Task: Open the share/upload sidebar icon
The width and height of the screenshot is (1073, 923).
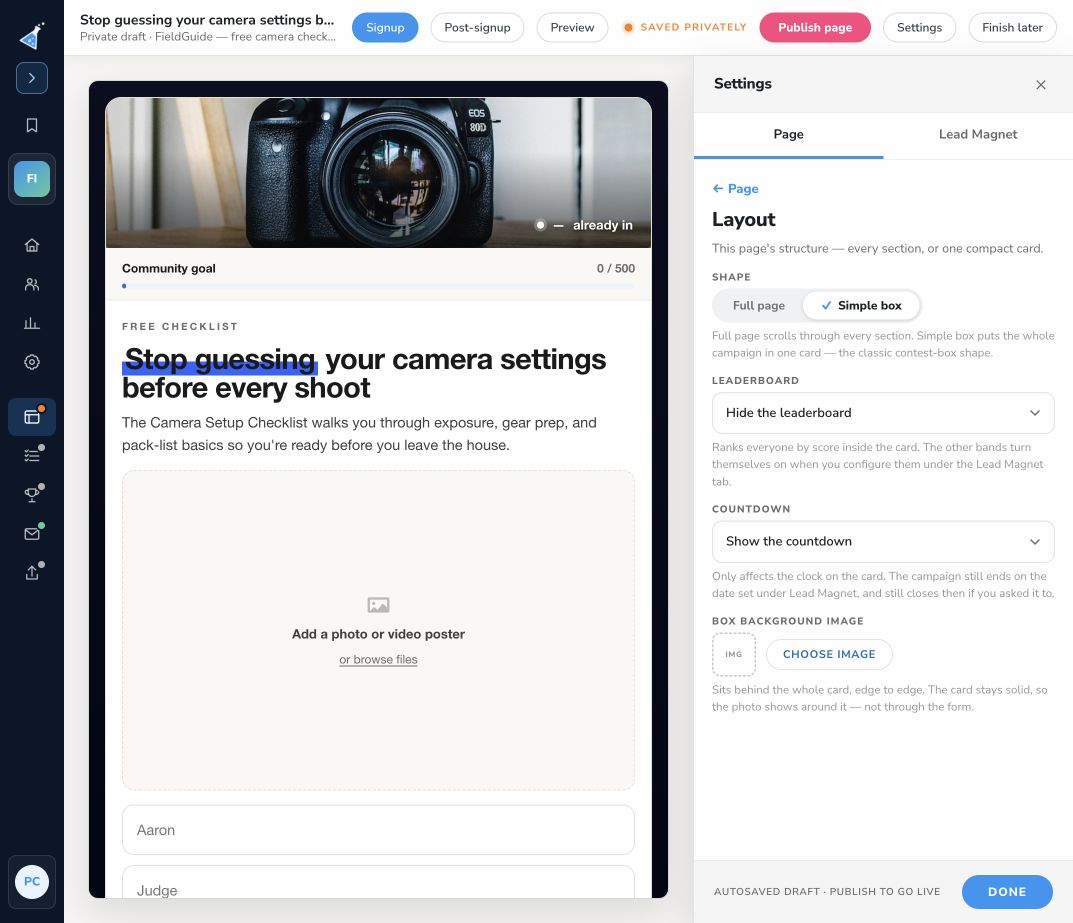Action: pos(31,573)
